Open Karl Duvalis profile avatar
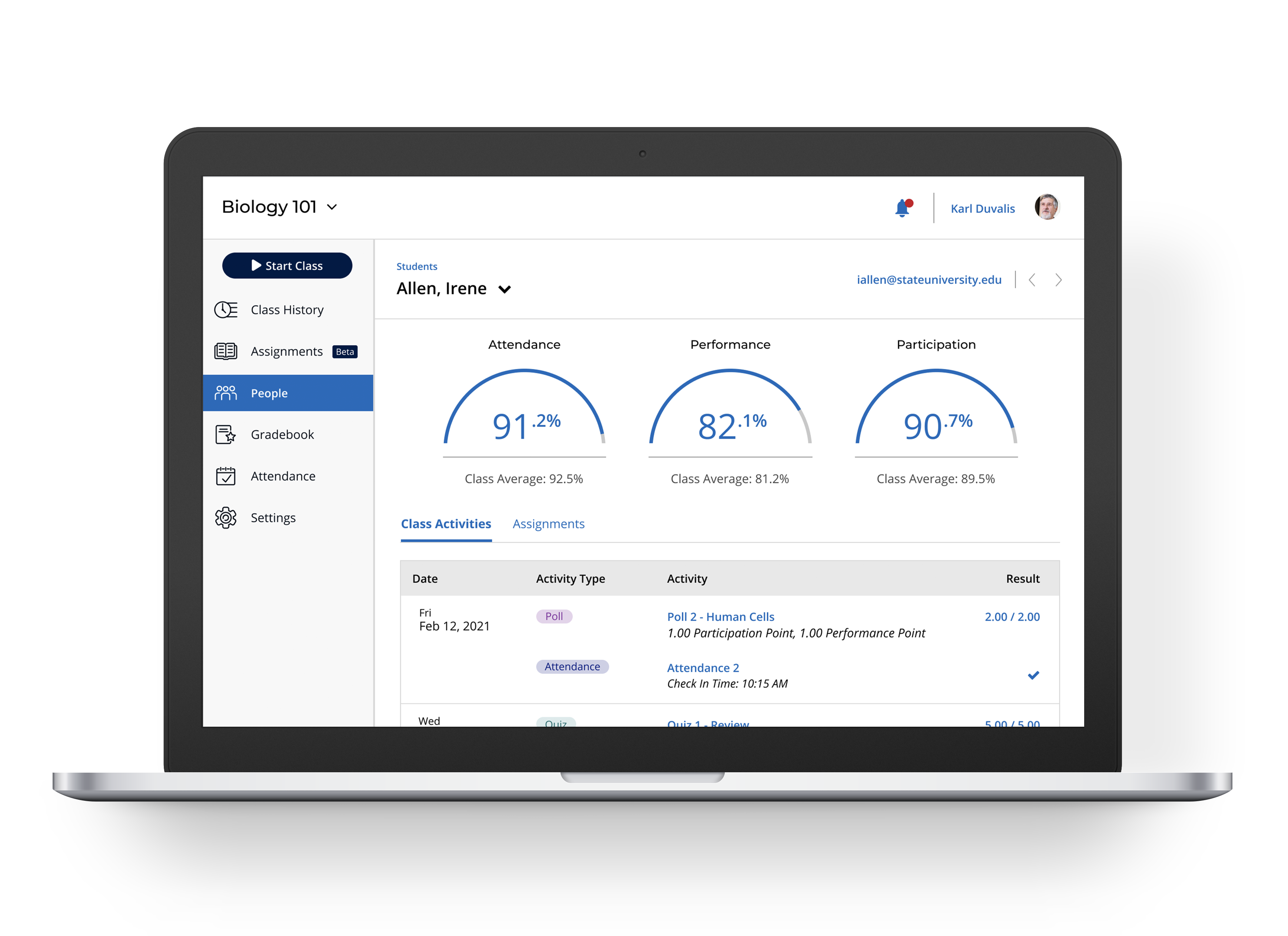This screenshot has height=936, width=1288. 1047,207
